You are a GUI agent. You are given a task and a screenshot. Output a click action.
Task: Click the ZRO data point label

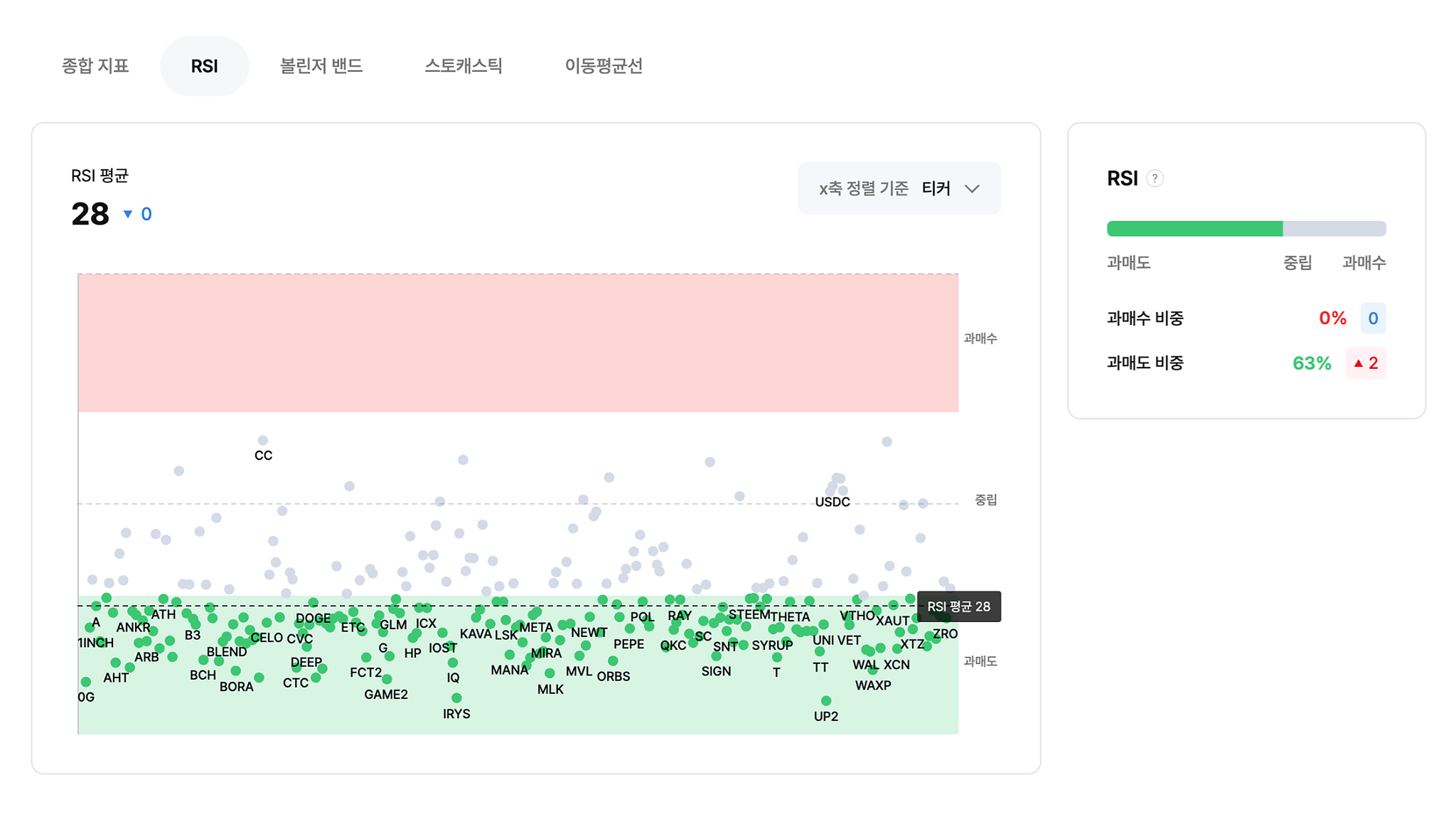[x=946, y=634]
